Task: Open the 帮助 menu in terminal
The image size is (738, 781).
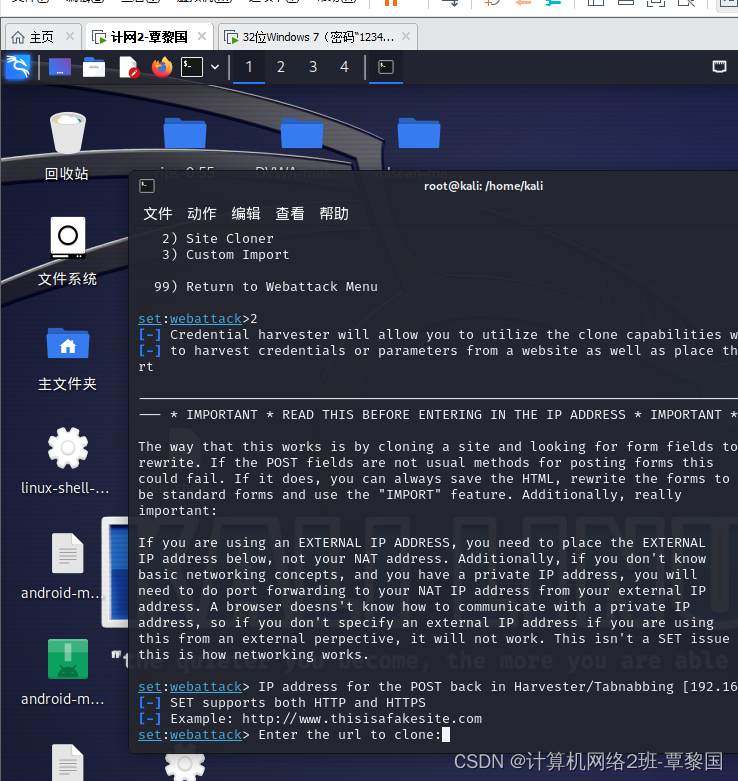Action: coord(334,214)
